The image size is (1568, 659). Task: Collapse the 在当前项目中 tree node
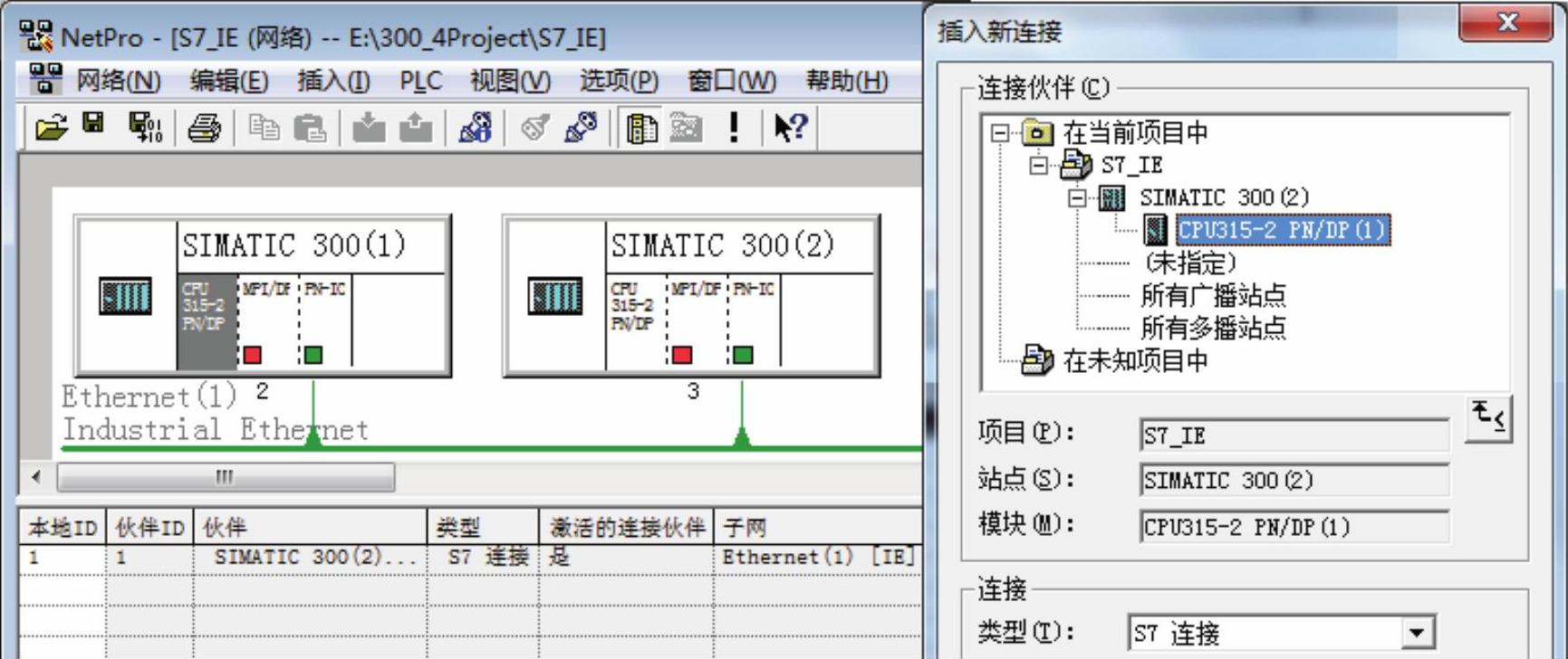click(x=1000, y=133)
